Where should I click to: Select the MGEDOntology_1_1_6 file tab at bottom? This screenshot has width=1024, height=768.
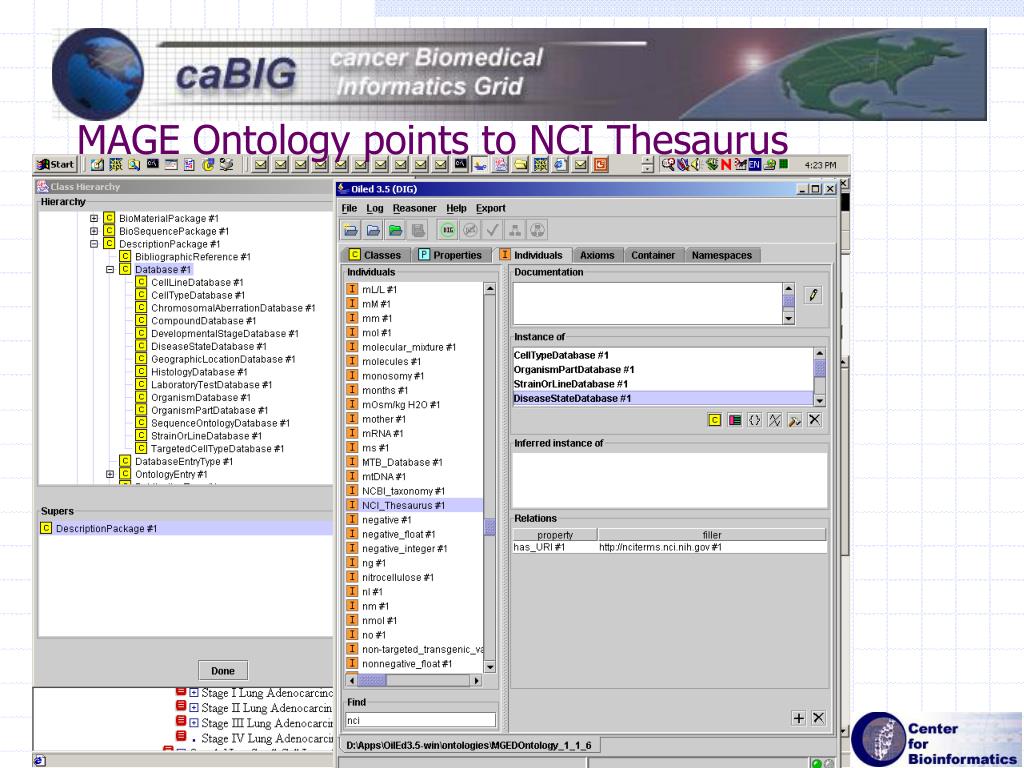tap(469, 745)
